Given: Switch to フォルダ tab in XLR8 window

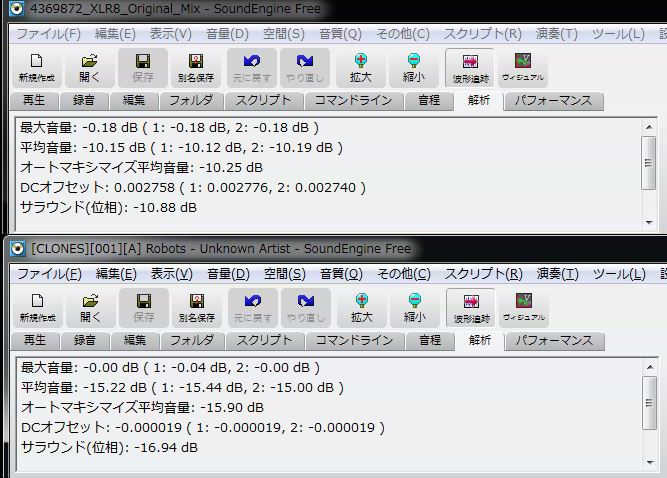Looking at the screenshot, I should [x=191, y=100].
